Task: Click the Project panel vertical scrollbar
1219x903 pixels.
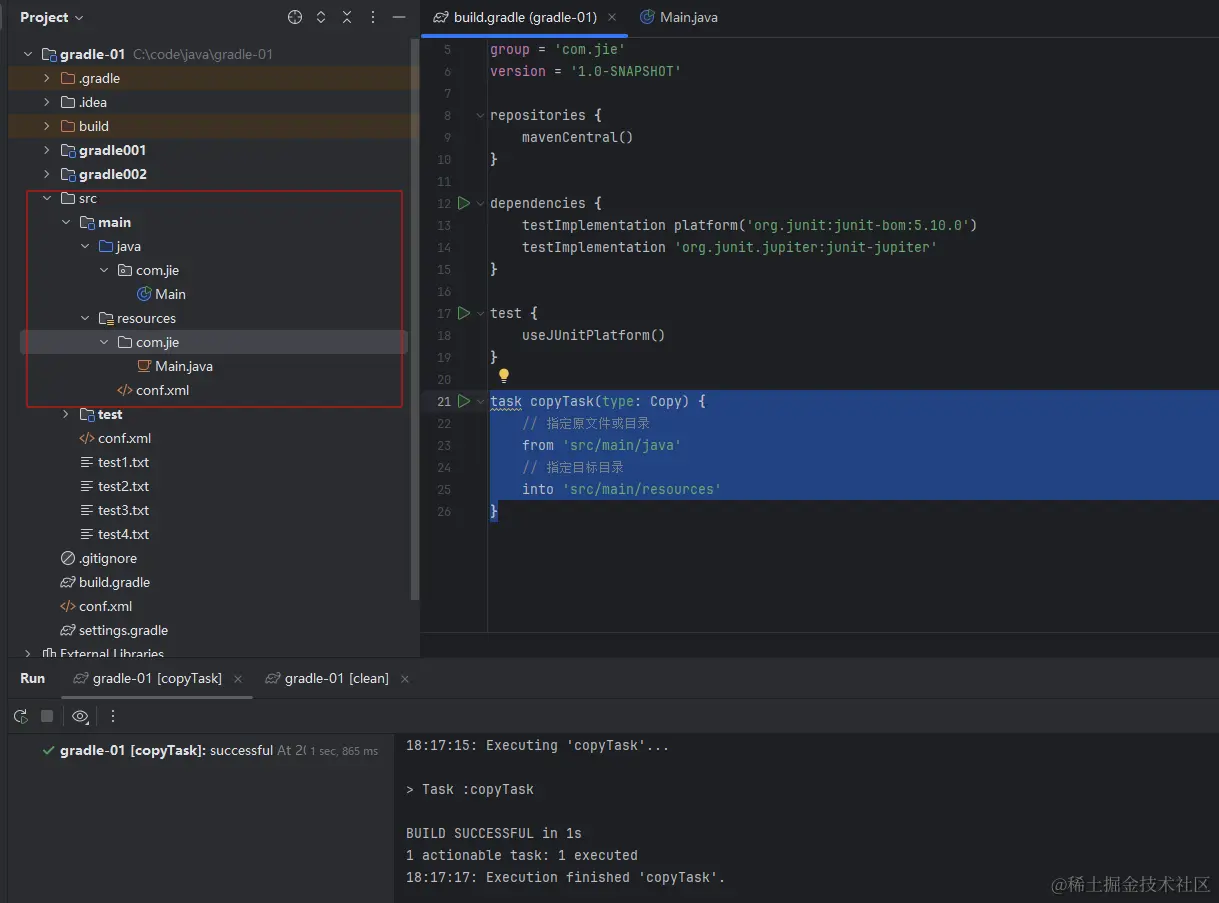Action: (x=415, y=320)
